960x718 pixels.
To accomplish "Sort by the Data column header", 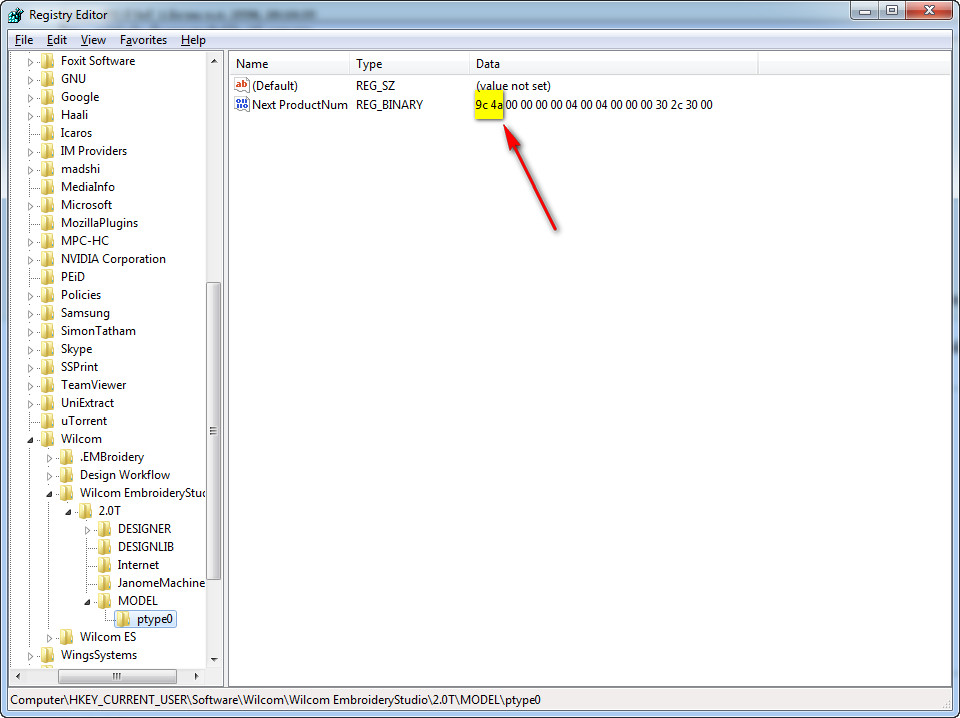I will [x=613, y=64].
